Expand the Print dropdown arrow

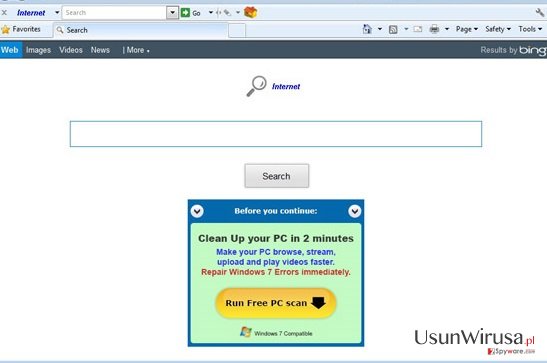[447, 29]
